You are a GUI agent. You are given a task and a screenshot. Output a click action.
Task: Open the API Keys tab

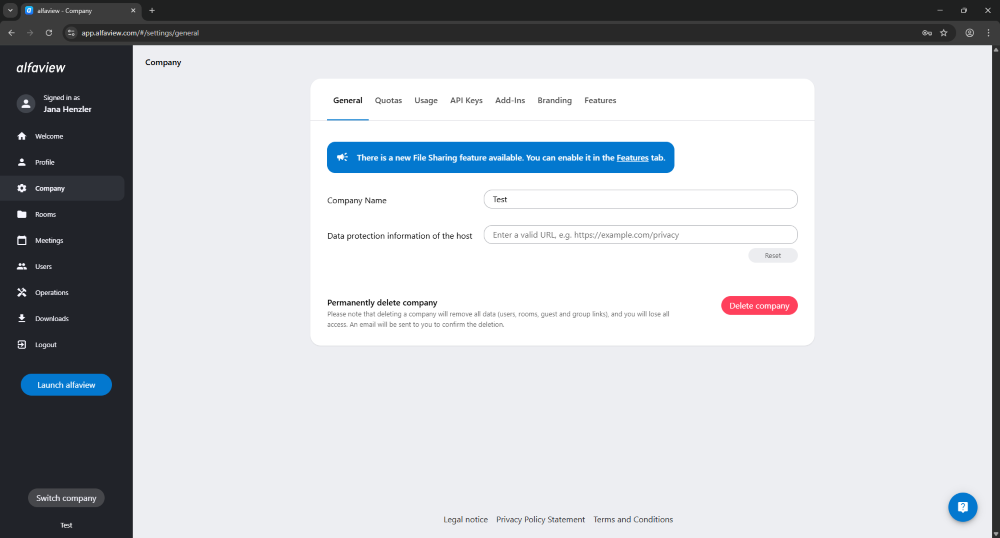(x=466, y=100)
